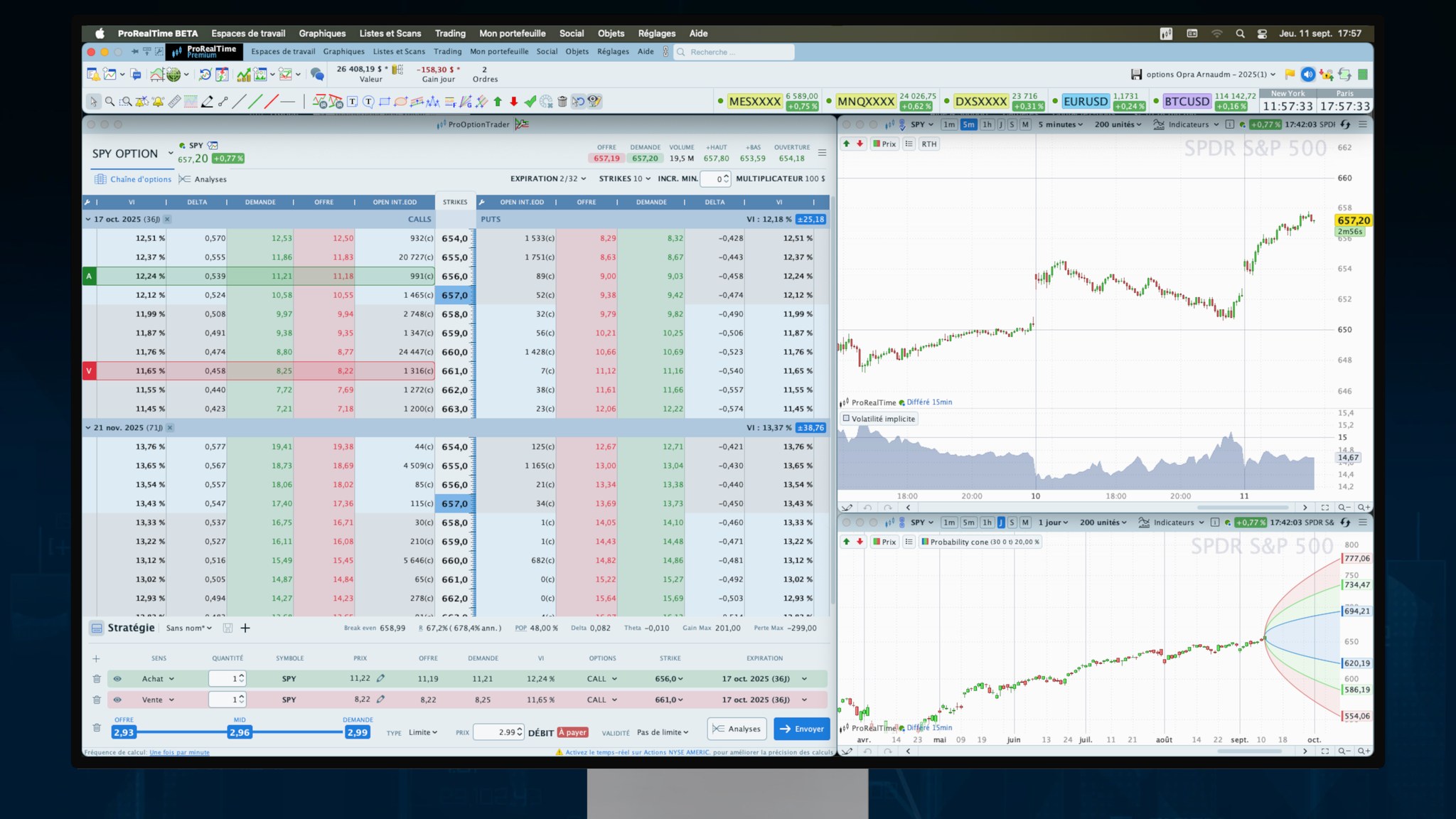Pick the red trend line tool
This screenshot has width=1456, height=819.
click(271, 102)
